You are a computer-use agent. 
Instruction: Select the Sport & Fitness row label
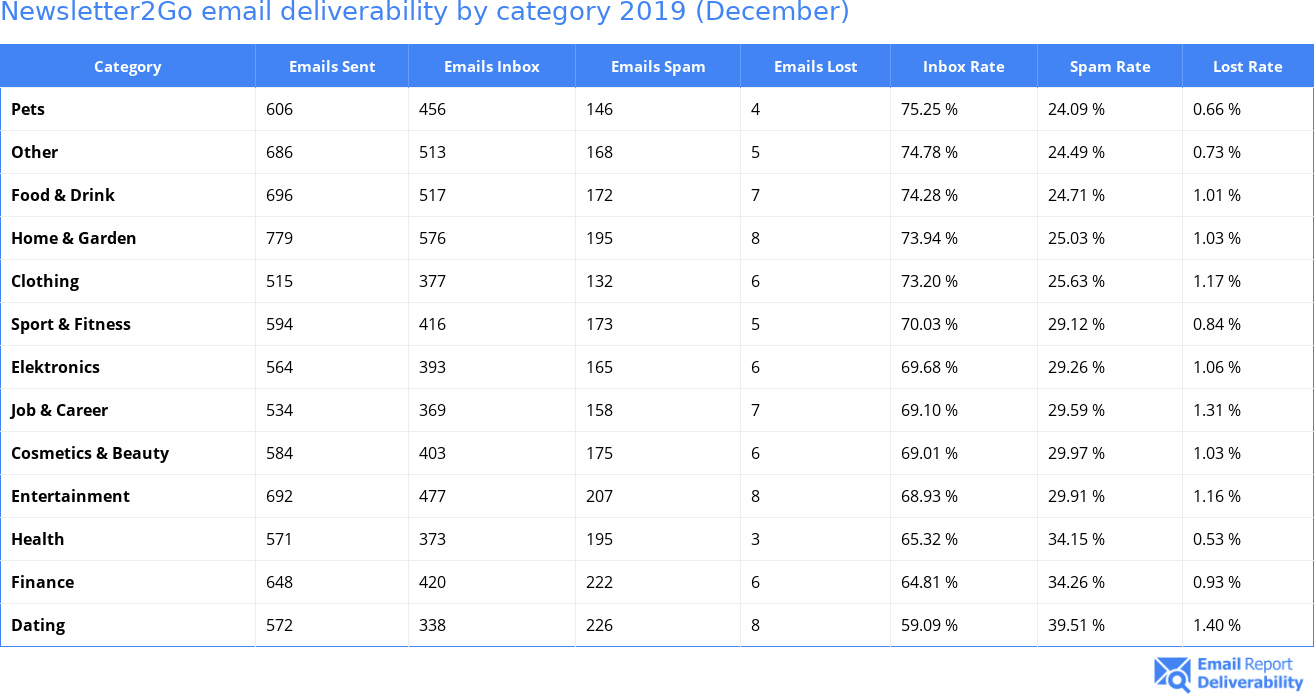[71, 324]
